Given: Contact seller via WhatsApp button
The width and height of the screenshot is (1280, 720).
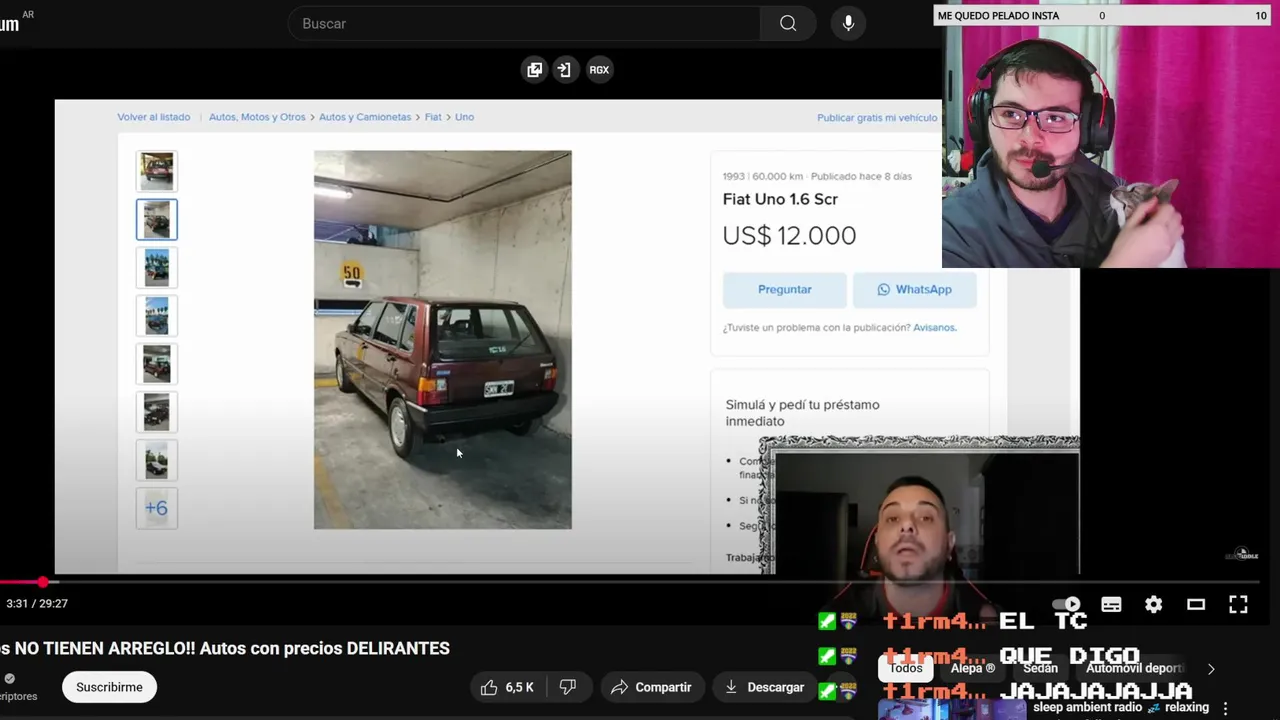Looking at the screenshot, I should point(914,289).
